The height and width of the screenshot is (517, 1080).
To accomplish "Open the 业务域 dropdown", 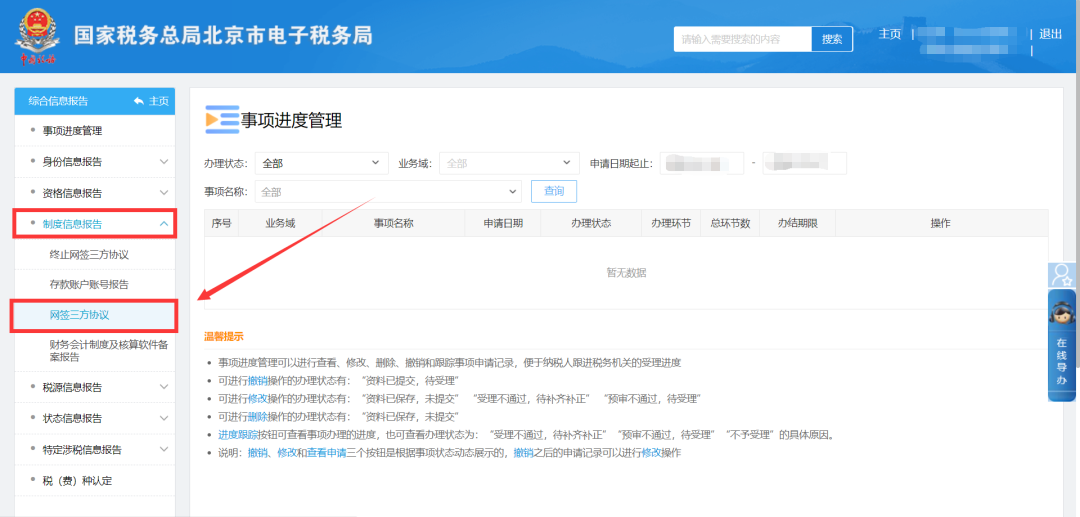I will pyautogui.click(x=509, y=163).
